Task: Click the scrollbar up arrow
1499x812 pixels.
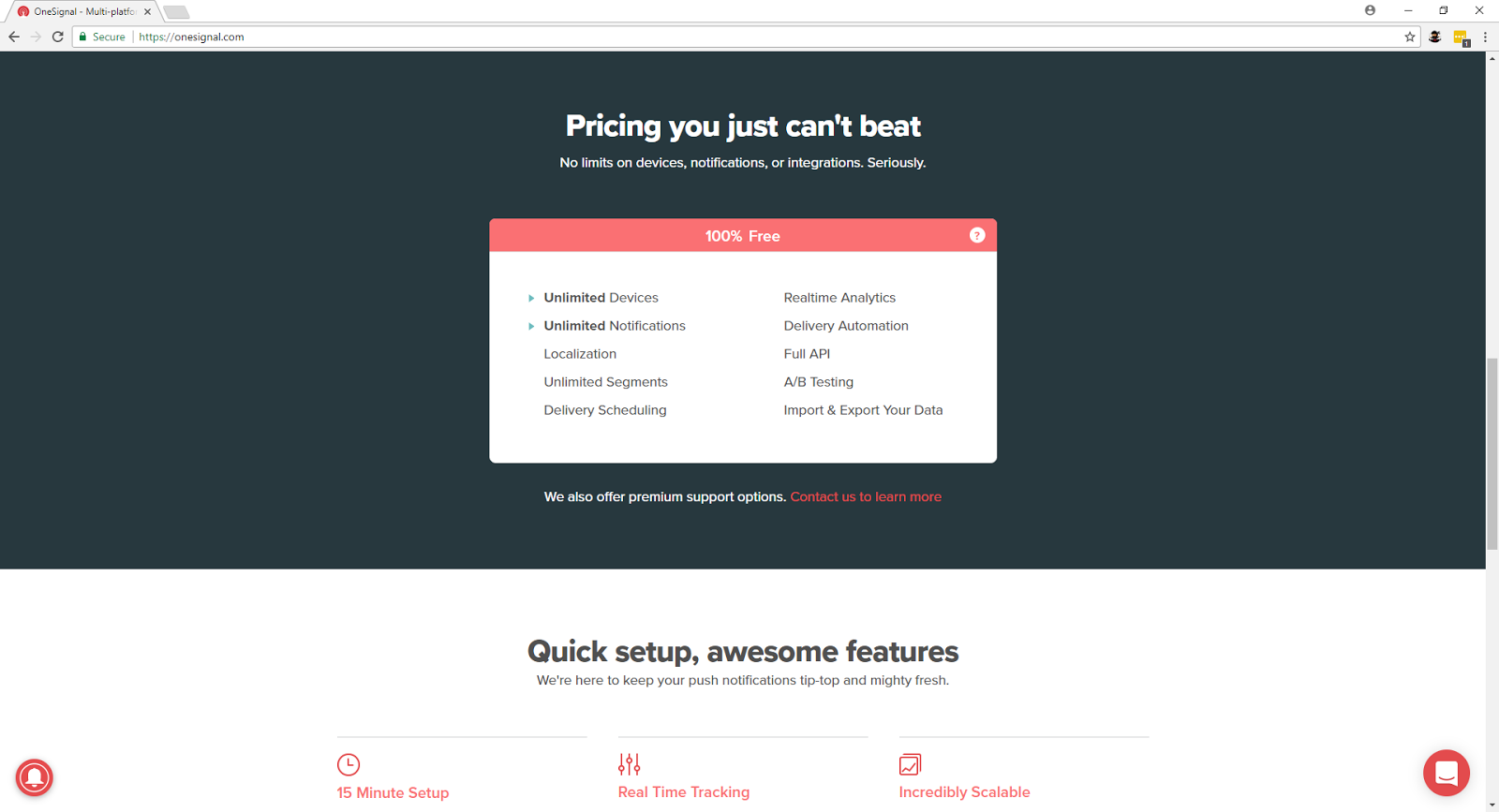Action: click(x=1492, y=58)
